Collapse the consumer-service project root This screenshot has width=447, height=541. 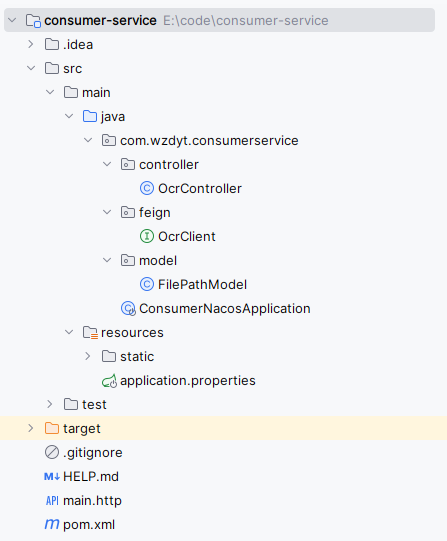pyautogui.click(x=12, y=20)
